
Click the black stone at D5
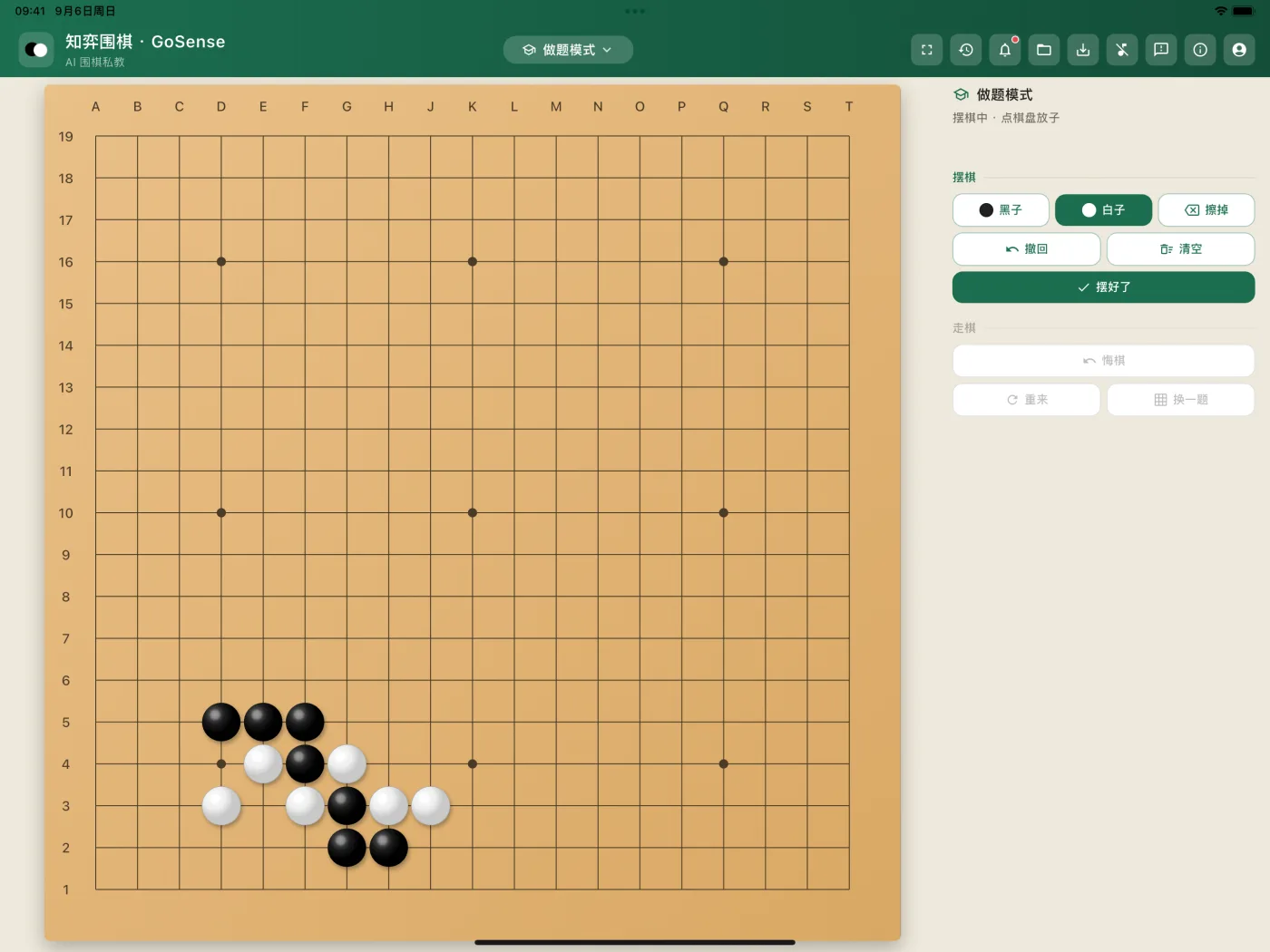tap(221, 723)
